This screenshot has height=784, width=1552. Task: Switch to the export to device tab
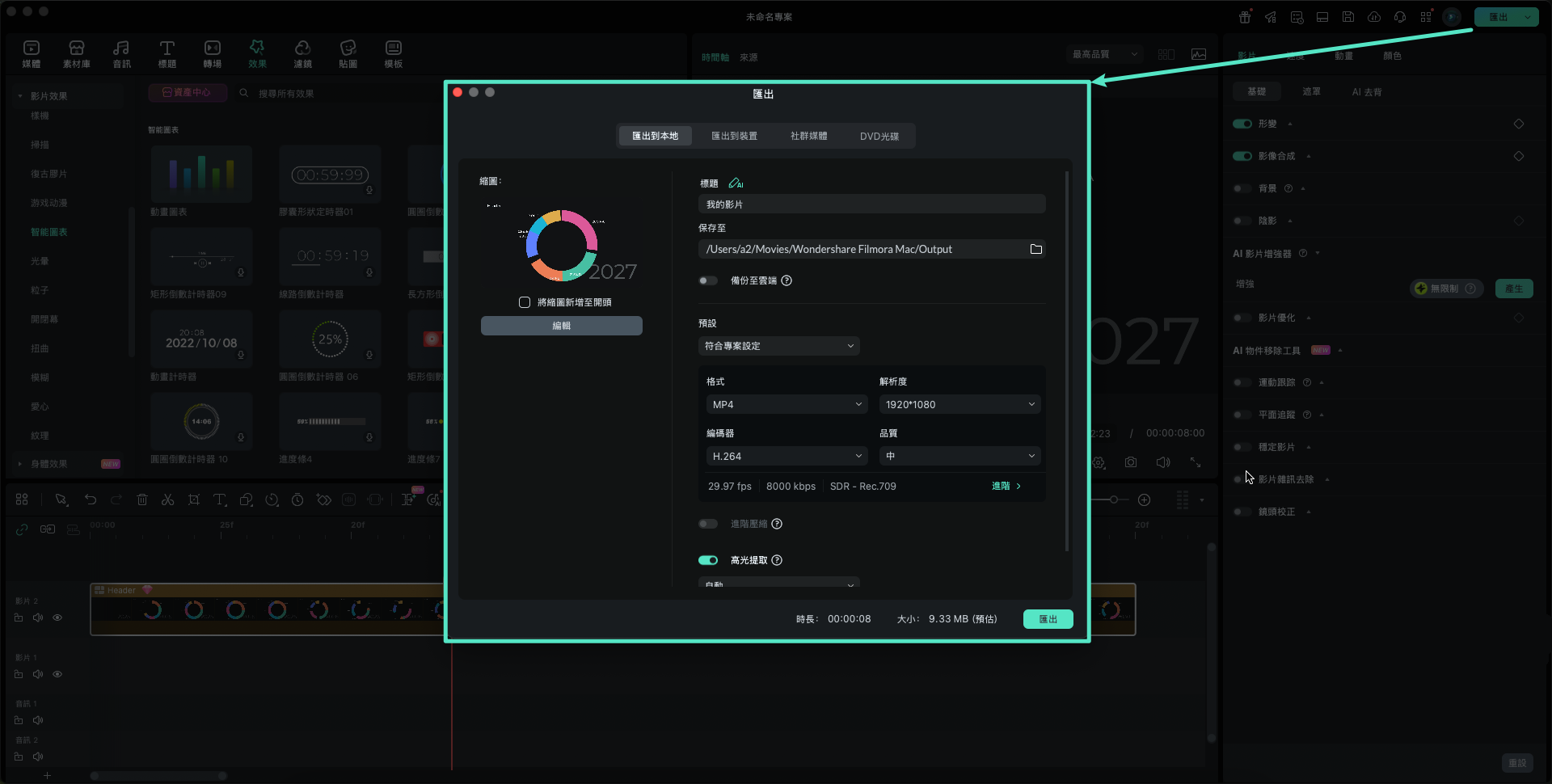pos(734,136)
